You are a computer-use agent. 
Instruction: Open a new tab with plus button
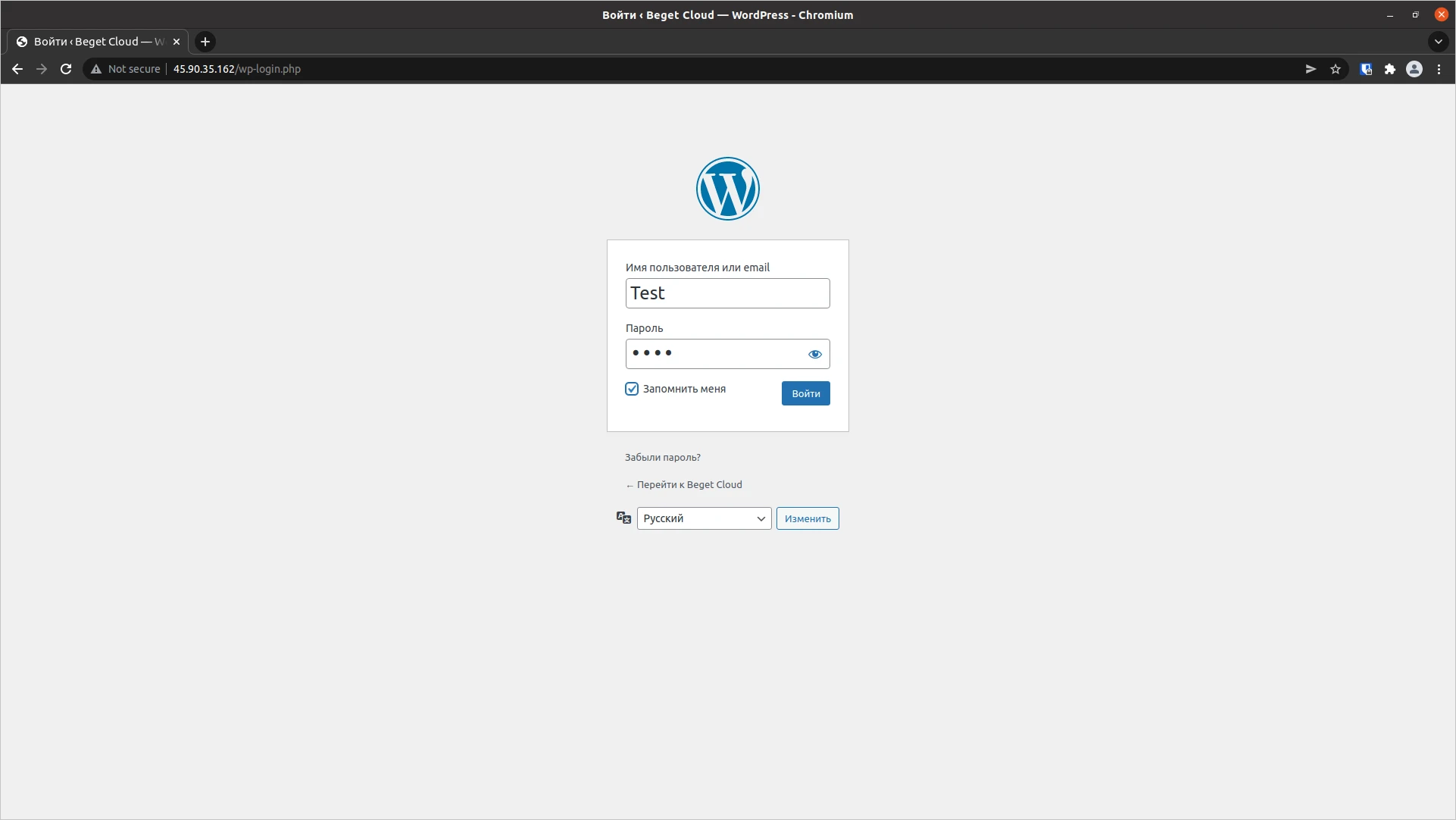[x=205, y=42]
